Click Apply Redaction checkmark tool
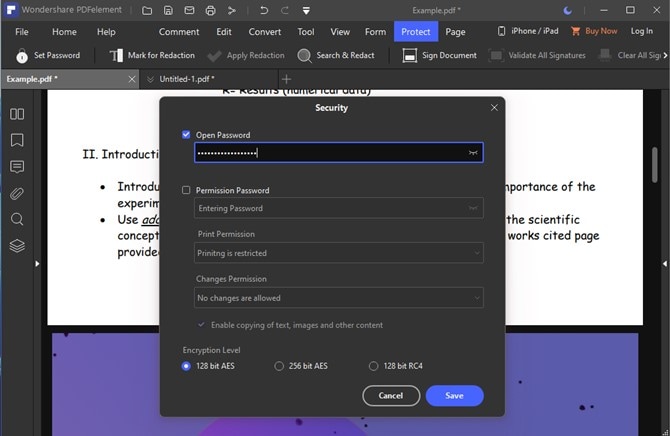670x436 pixels. coord(245,55)
